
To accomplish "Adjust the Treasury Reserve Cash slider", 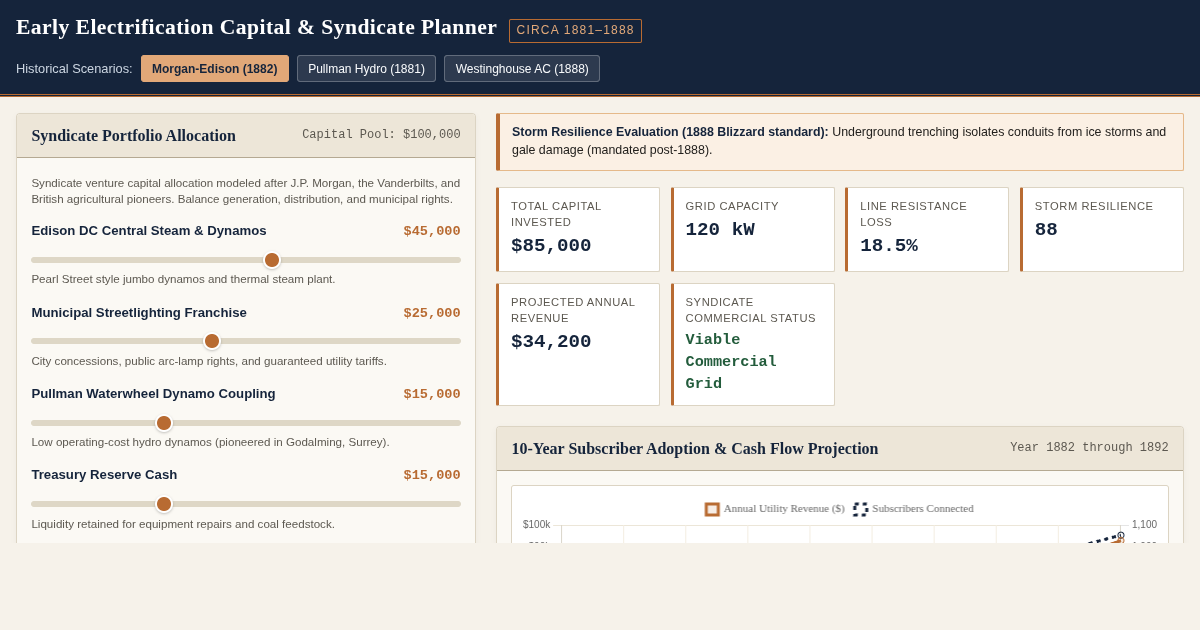I will (246, 504).
